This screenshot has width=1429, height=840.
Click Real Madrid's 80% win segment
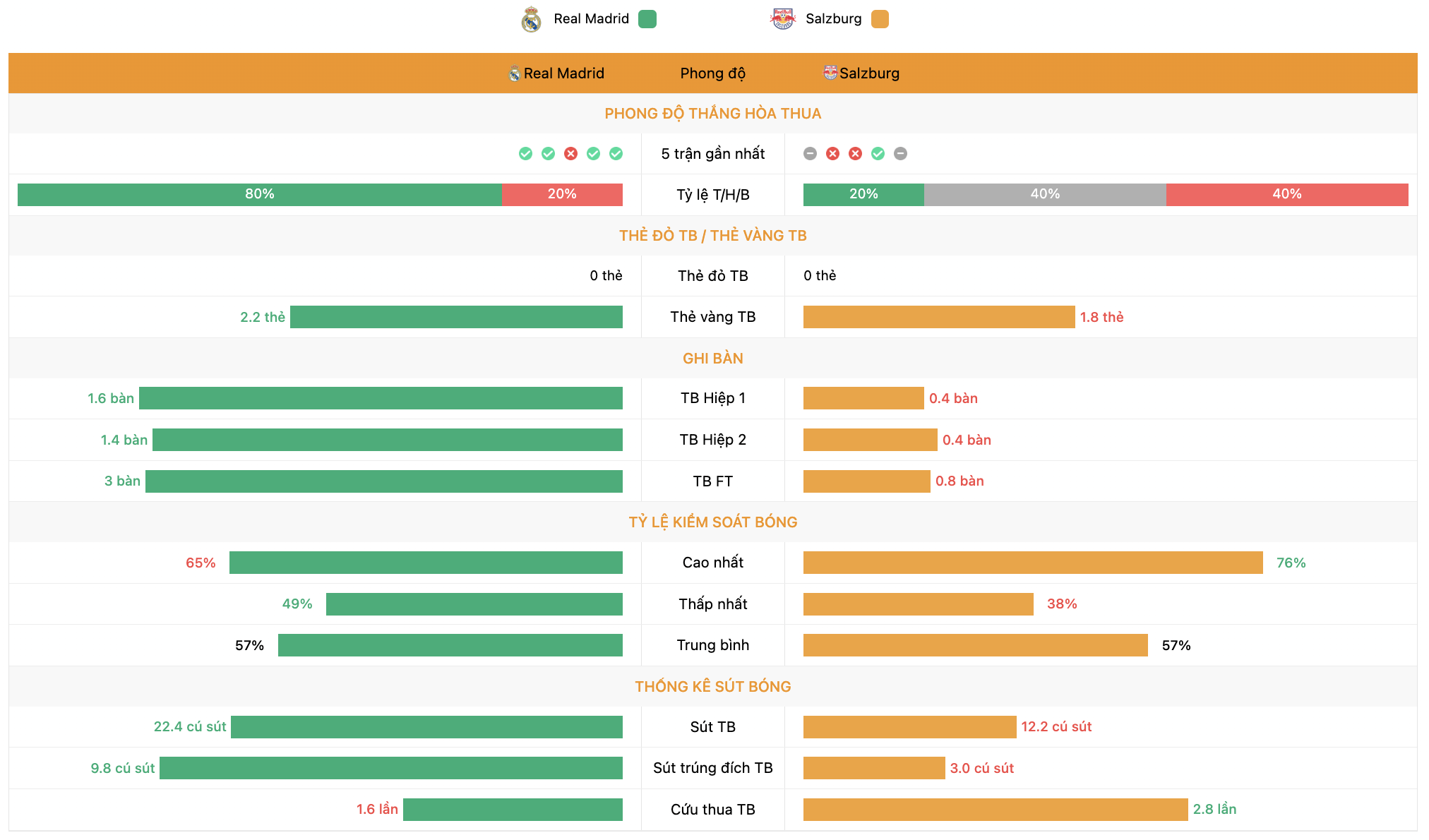(260, 195)
